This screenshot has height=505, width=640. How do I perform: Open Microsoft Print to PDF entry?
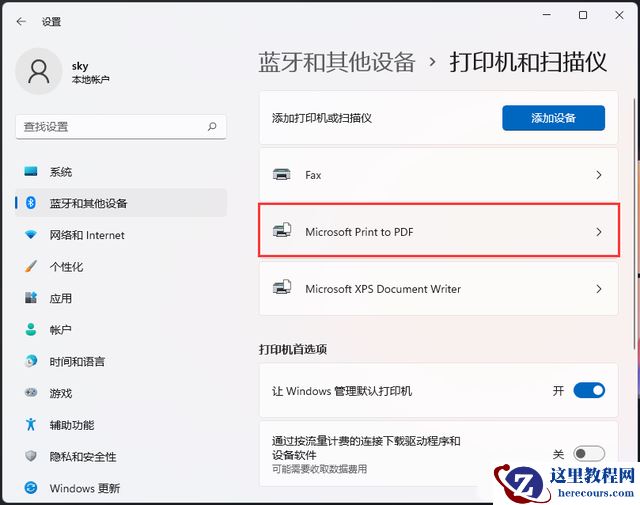coord(439,231)
